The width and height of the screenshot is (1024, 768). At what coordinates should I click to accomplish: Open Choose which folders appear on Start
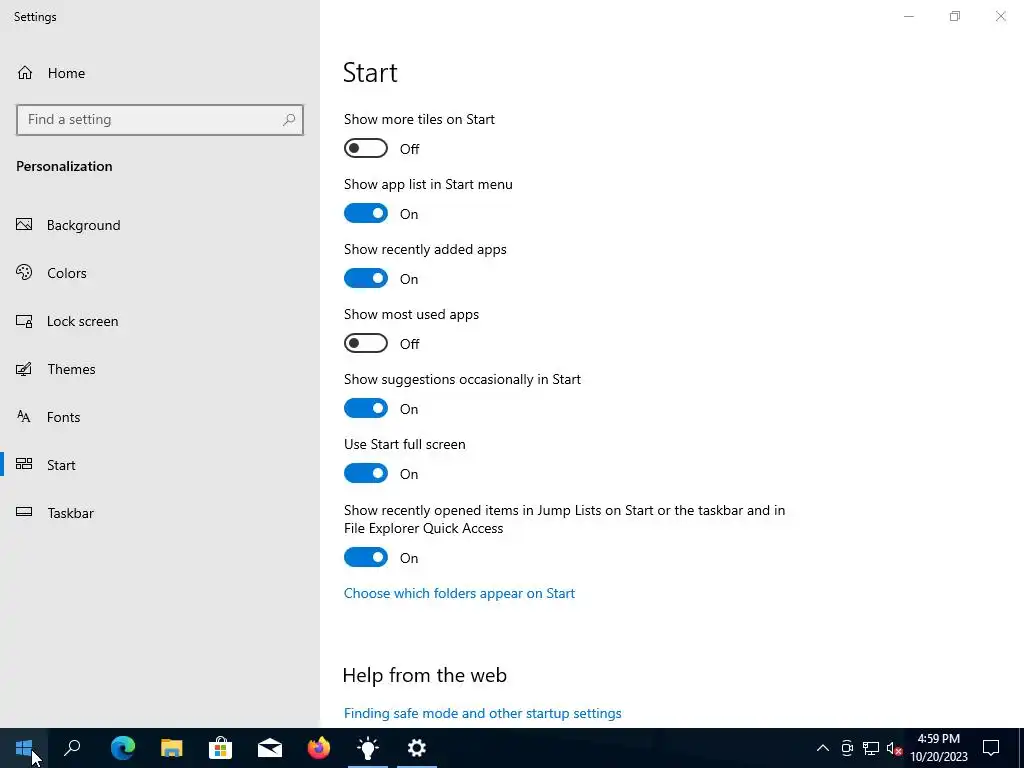tap(459, 593)
